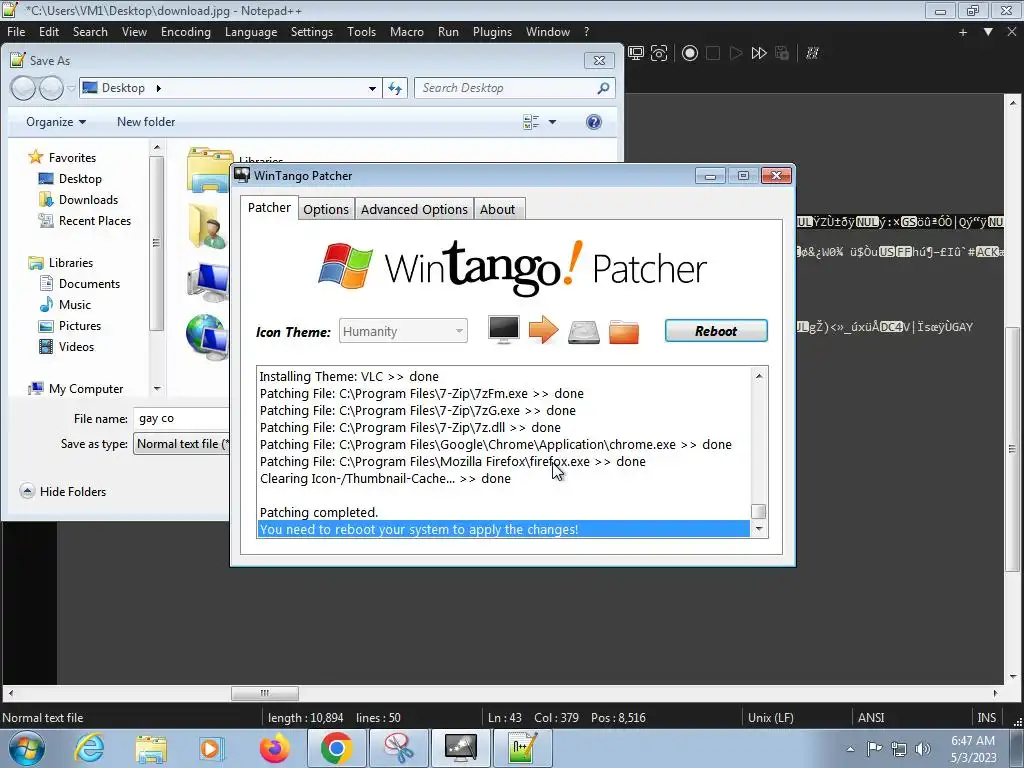This screenshot has height=768, width=1024.
Task: Expand address bar previous locations dropdown
Action: pyautogui.click(x=372, y=88)
